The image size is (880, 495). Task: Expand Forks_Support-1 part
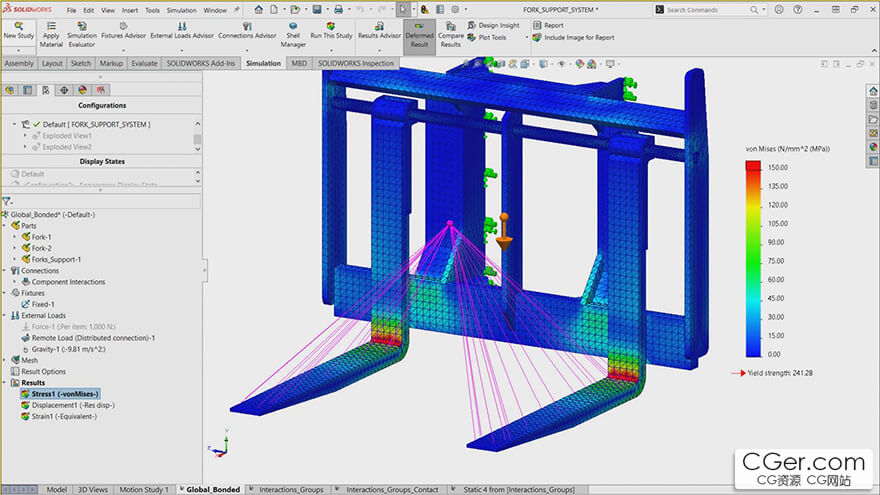(15, 259)
